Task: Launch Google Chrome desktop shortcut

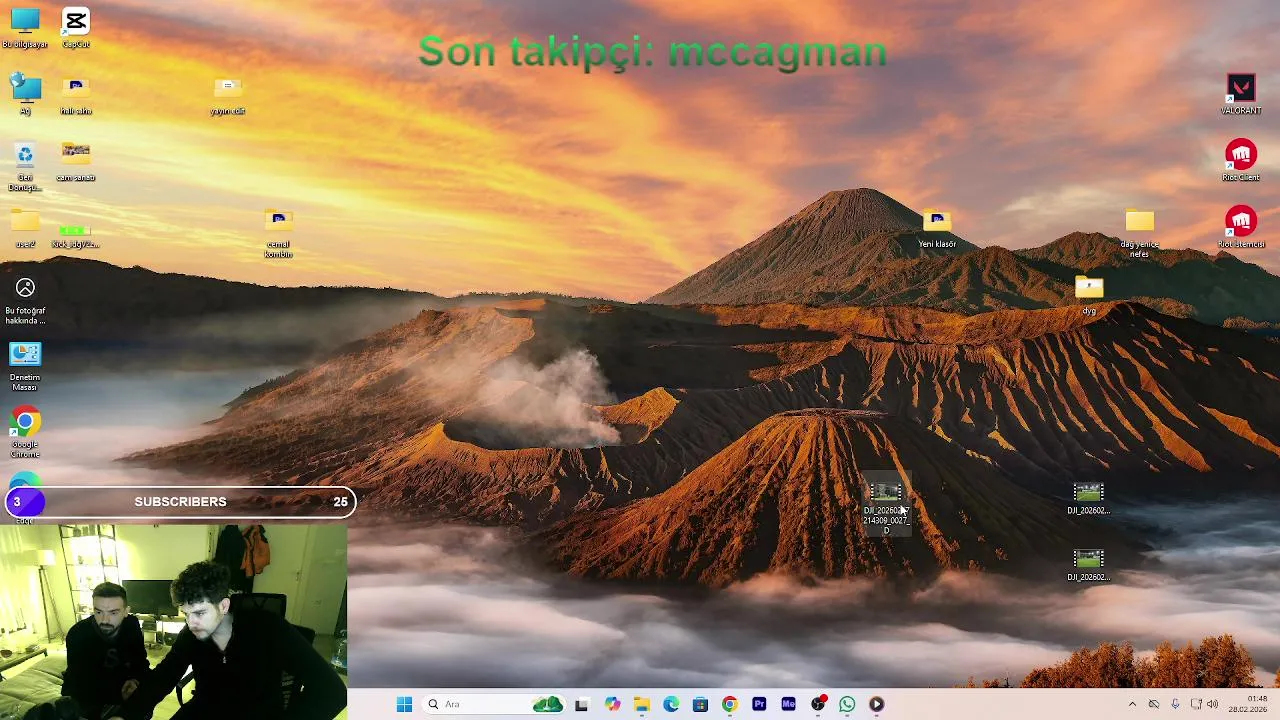Action: tap(25, 433)
